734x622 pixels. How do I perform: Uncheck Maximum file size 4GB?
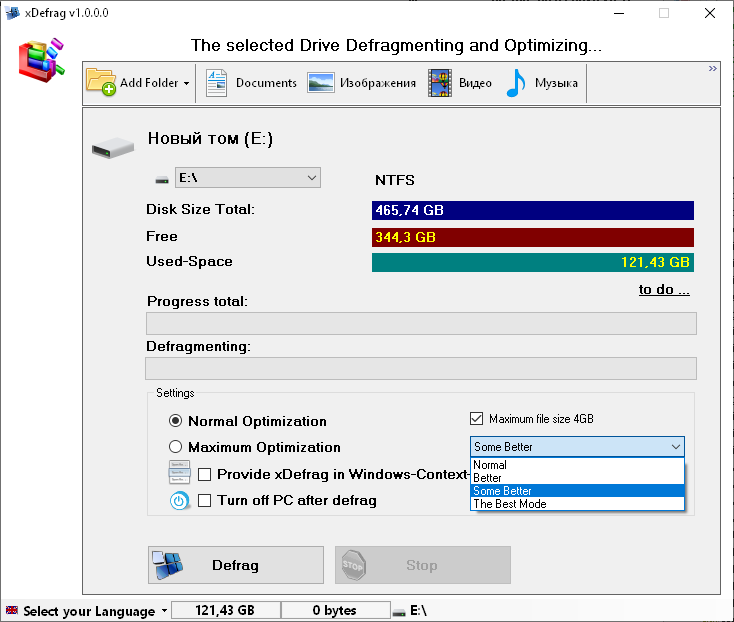(x=477, y=418)
